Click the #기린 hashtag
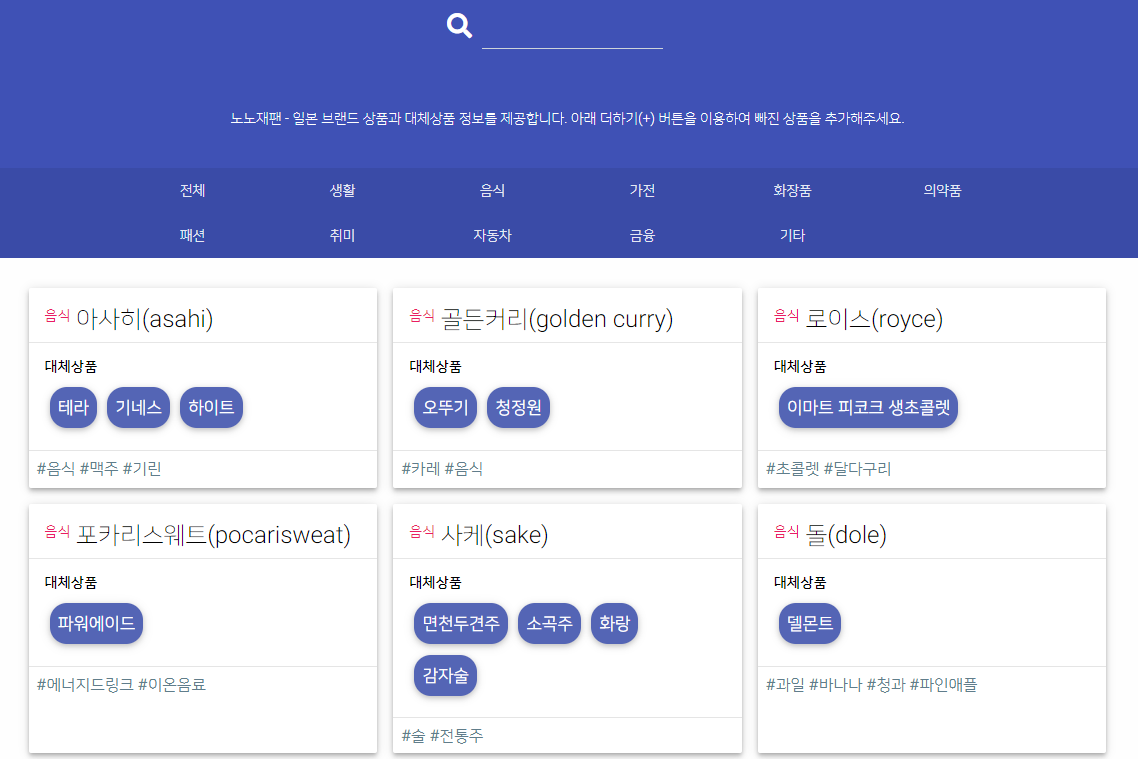This screenshot has height=759, width=1138. click(142, 469)
